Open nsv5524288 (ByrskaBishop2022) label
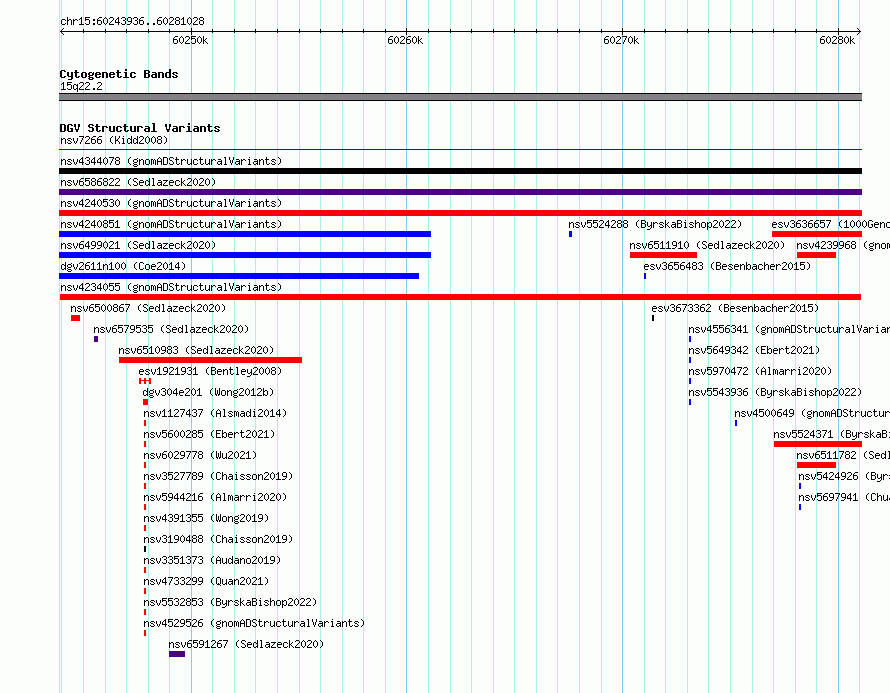 (655, 224)
